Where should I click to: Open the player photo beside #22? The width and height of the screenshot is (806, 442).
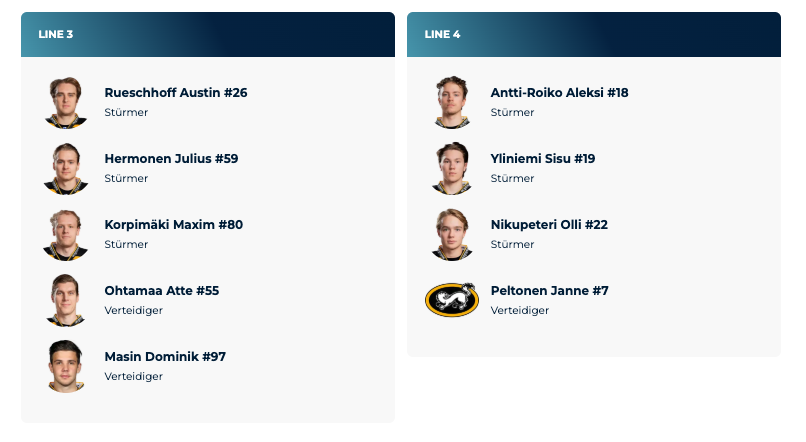pos(452,234)
